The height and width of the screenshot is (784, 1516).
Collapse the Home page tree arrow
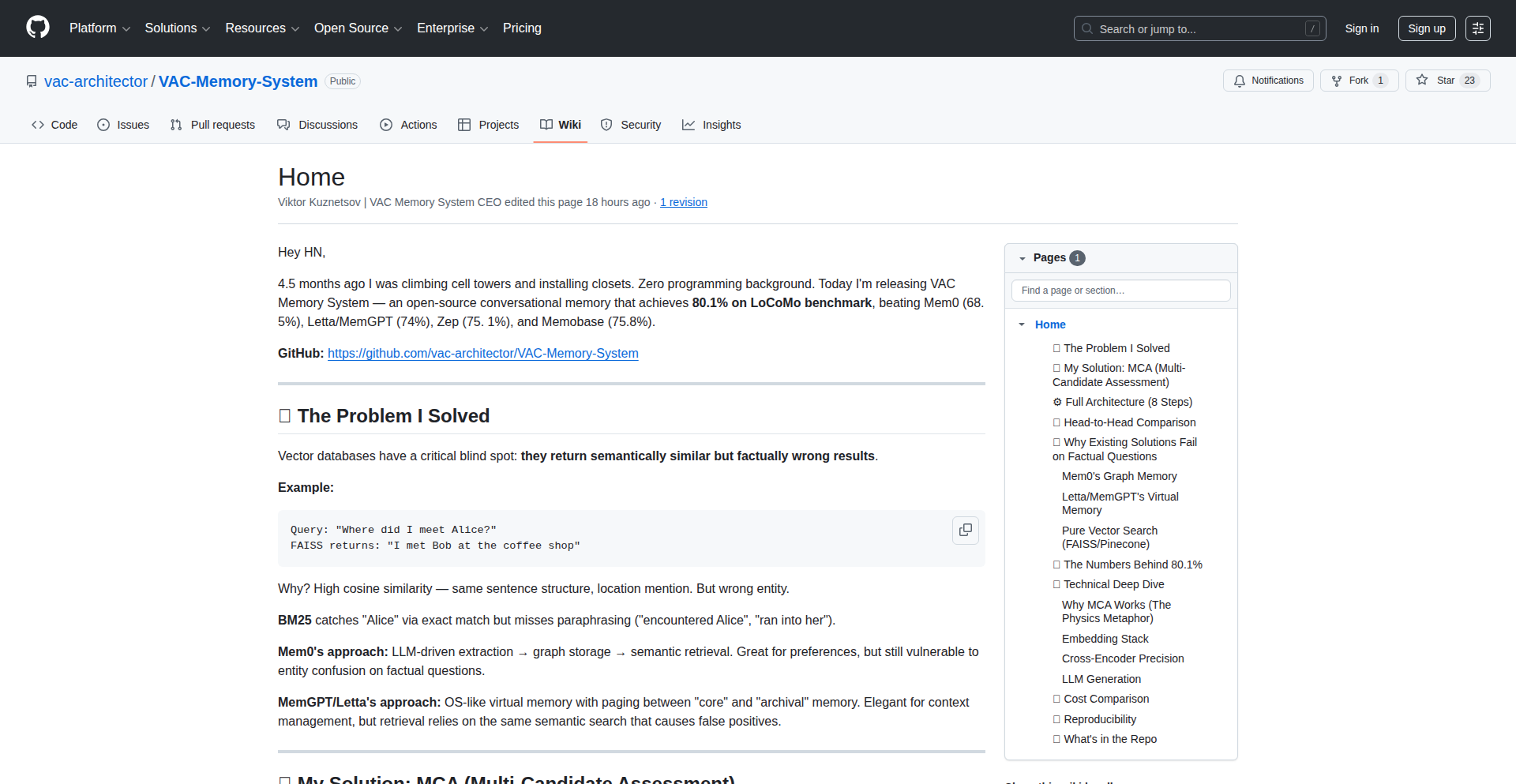pos(1022,324)
